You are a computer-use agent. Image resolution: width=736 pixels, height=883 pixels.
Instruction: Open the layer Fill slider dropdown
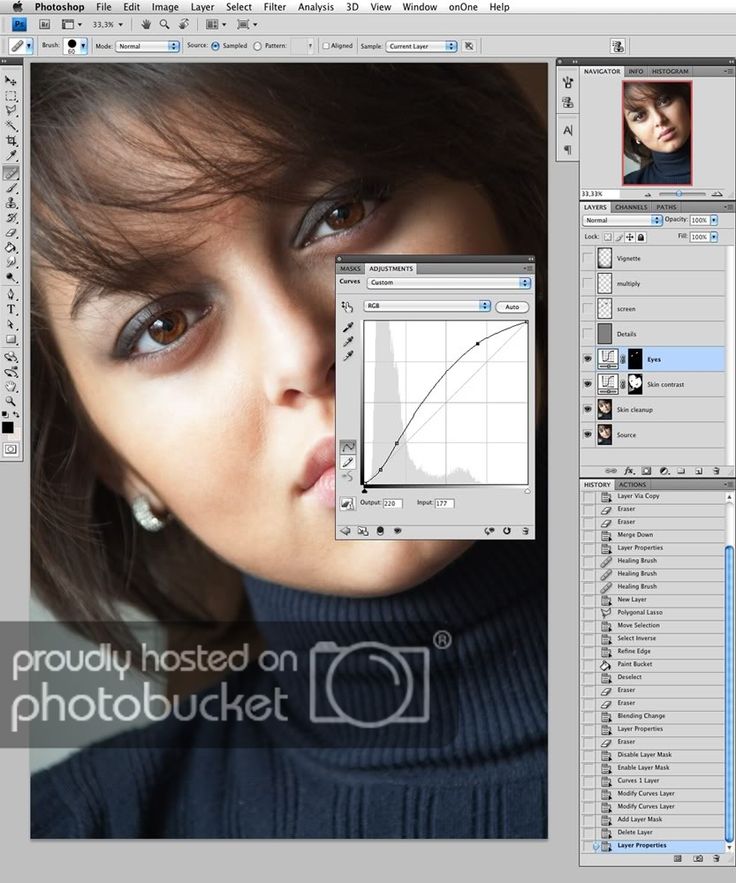pos(714,237)
